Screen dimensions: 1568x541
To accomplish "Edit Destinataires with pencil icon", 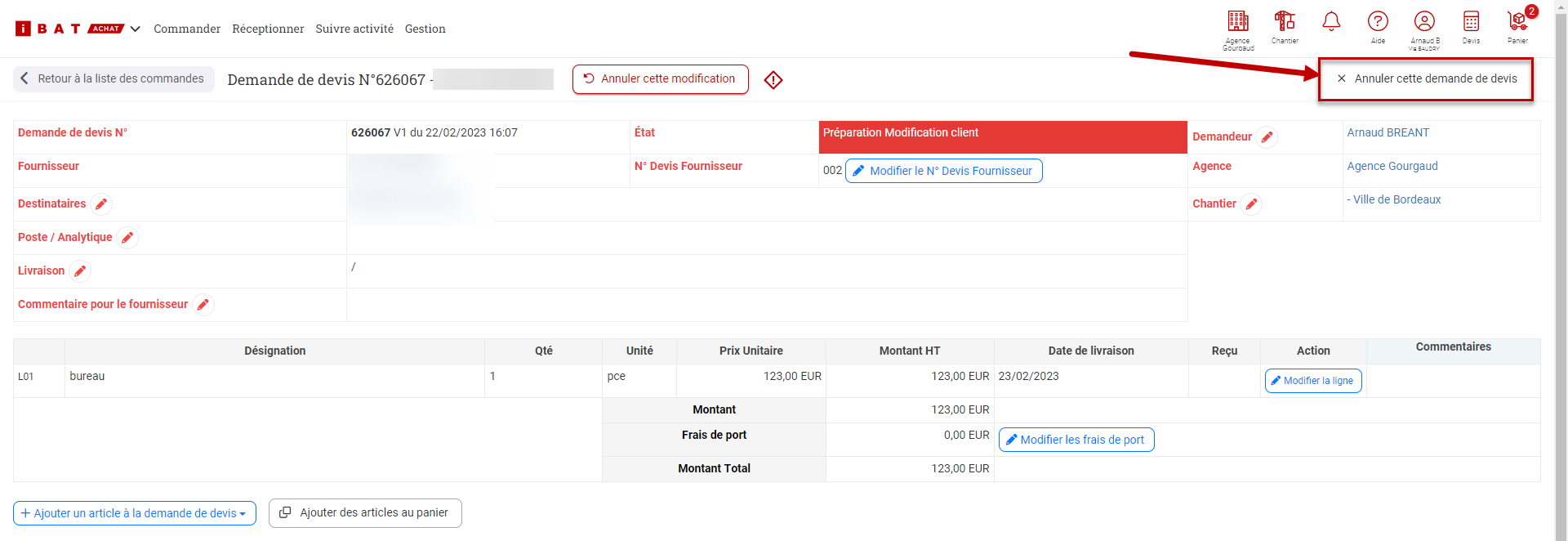I will (x=101, y=204).
